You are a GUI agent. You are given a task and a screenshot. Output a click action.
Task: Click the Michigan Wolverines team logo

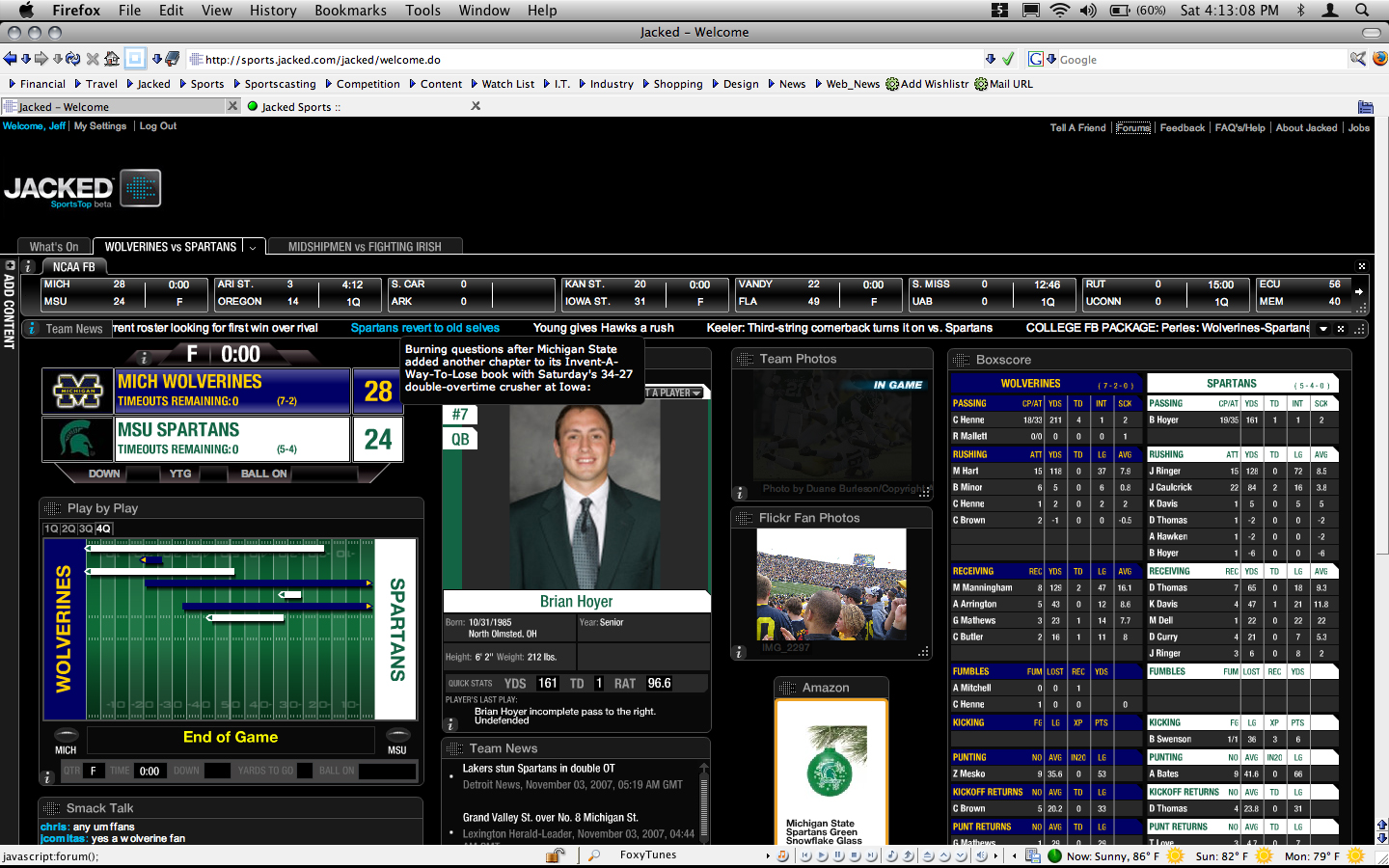click(x=78, y=392)
